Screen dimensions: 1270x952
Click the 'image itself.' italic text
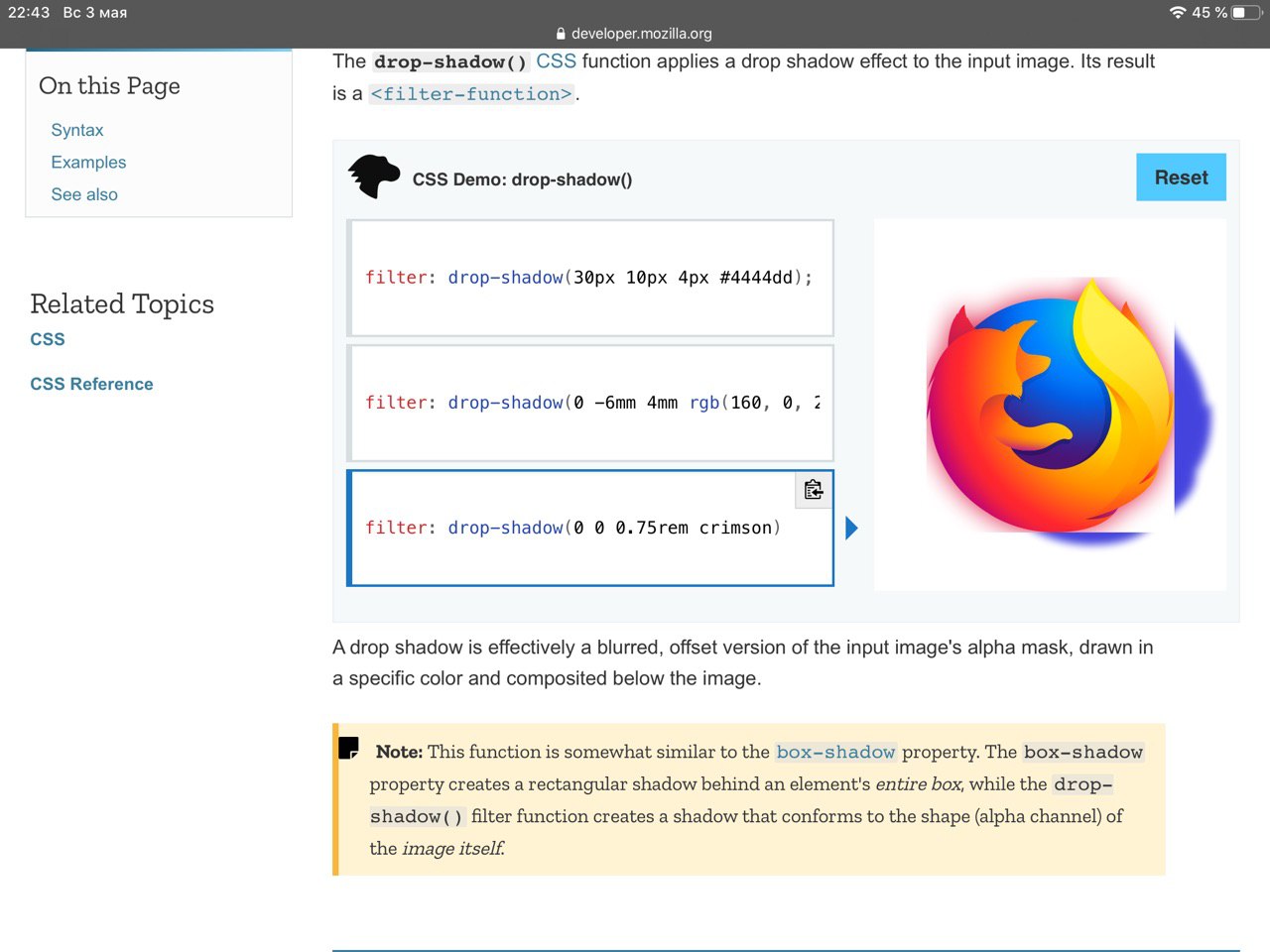[452, 848]
